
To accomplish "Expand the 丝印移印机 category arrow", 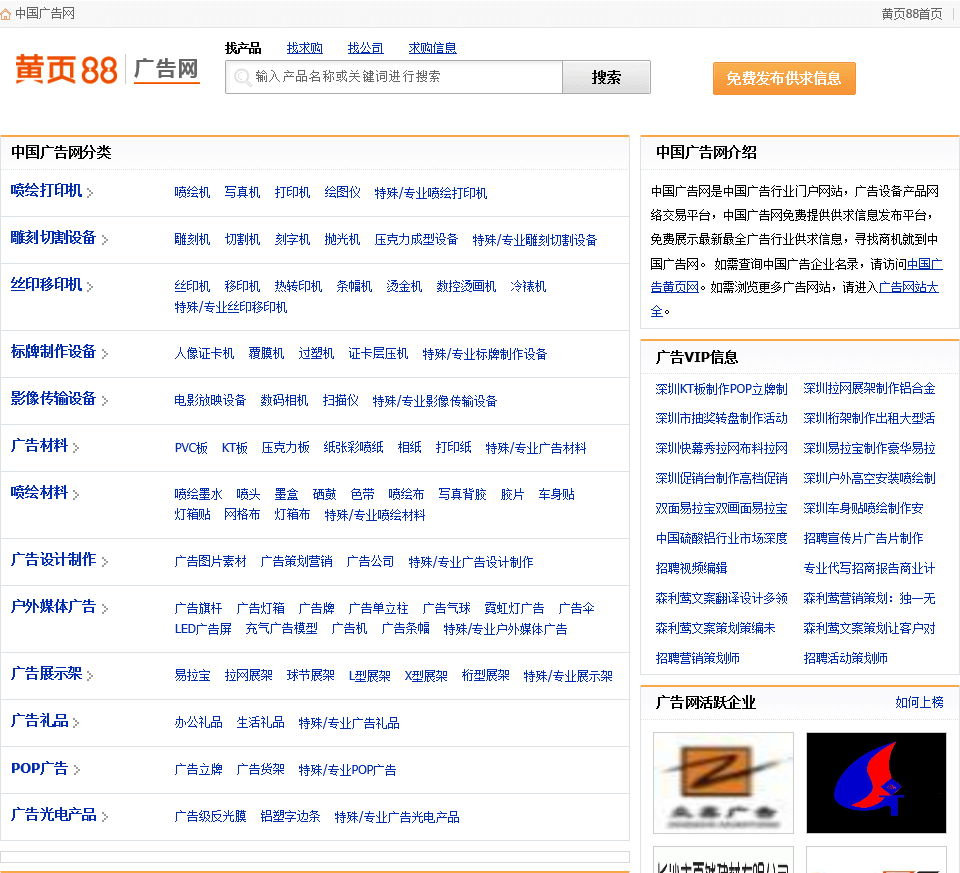I will (90, 287).
